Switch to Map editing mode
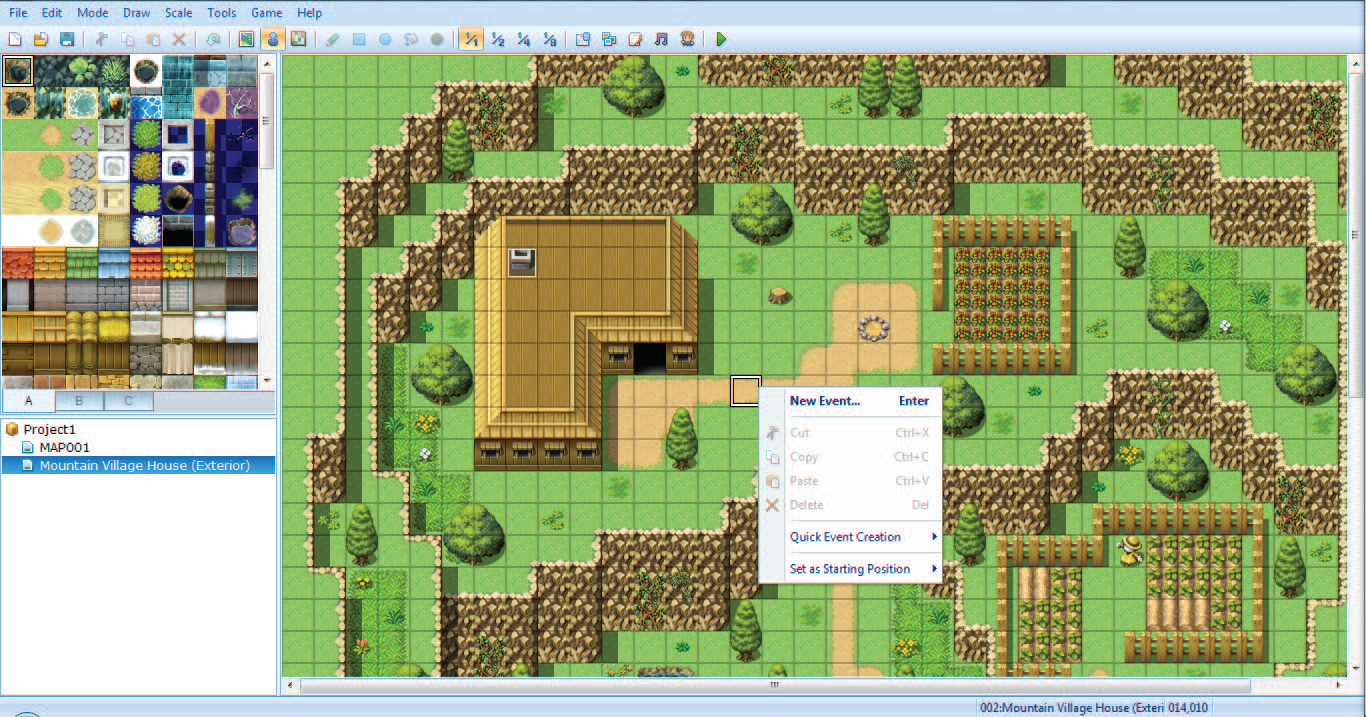Image resolution: width=1366 pixels, height=717 pixels. coord(246,40)
